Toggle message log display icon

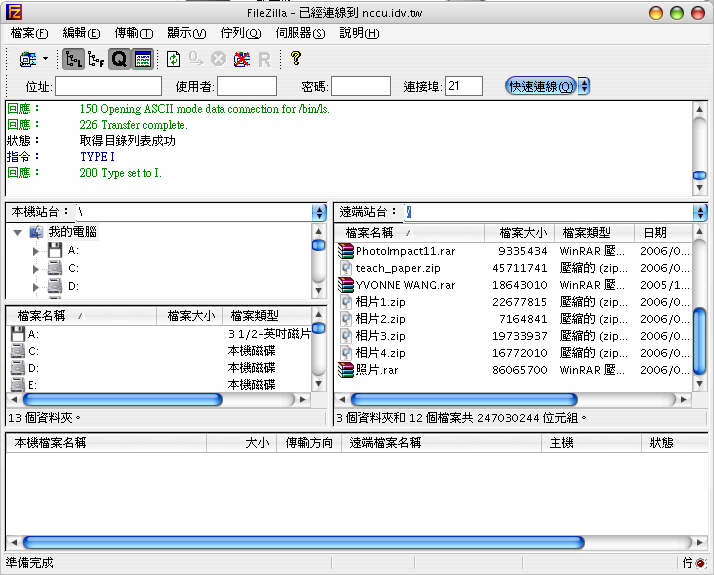point(143,59)
